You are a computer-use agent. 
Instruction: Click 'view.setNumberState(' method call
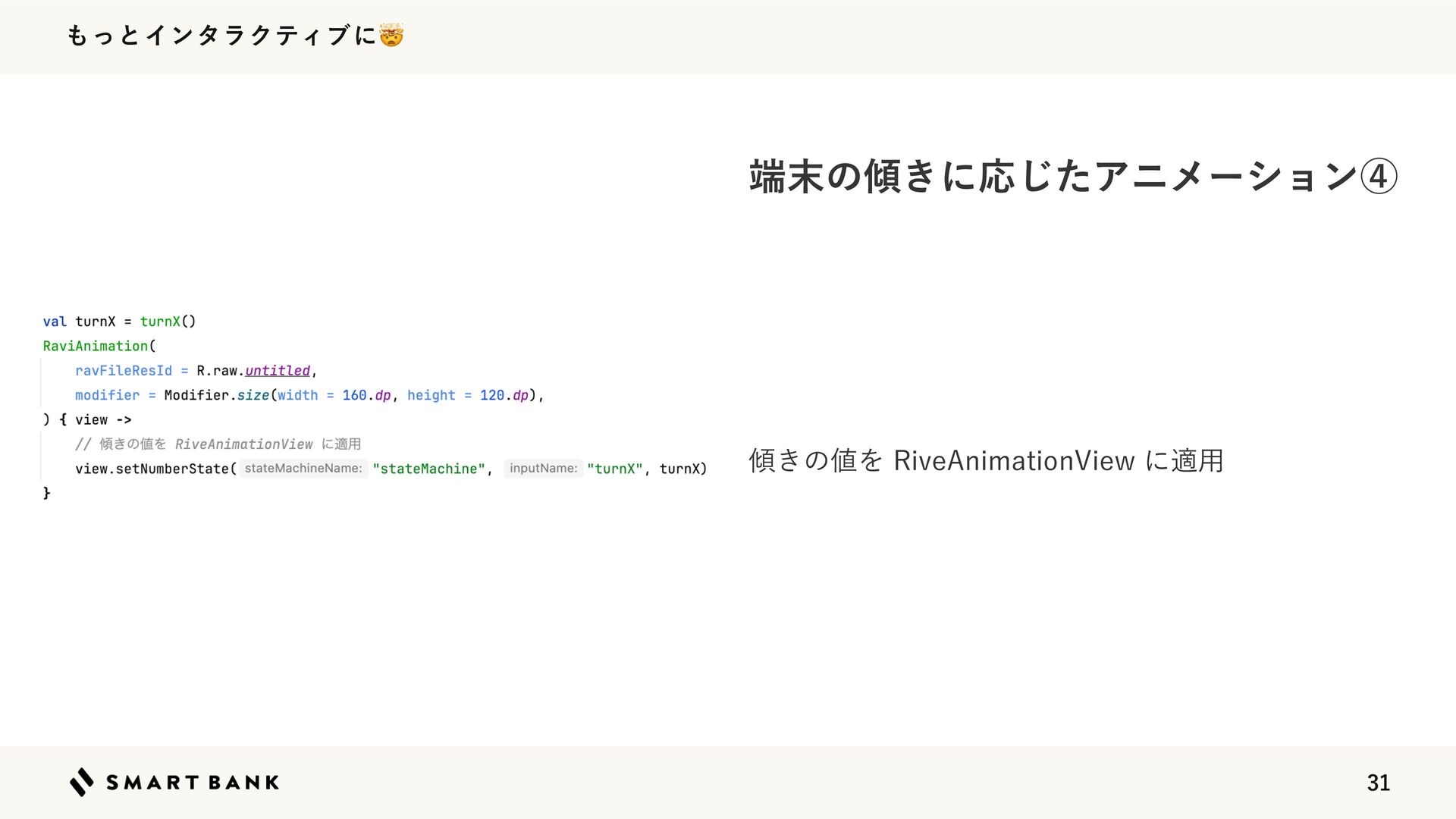coord(156,469)
